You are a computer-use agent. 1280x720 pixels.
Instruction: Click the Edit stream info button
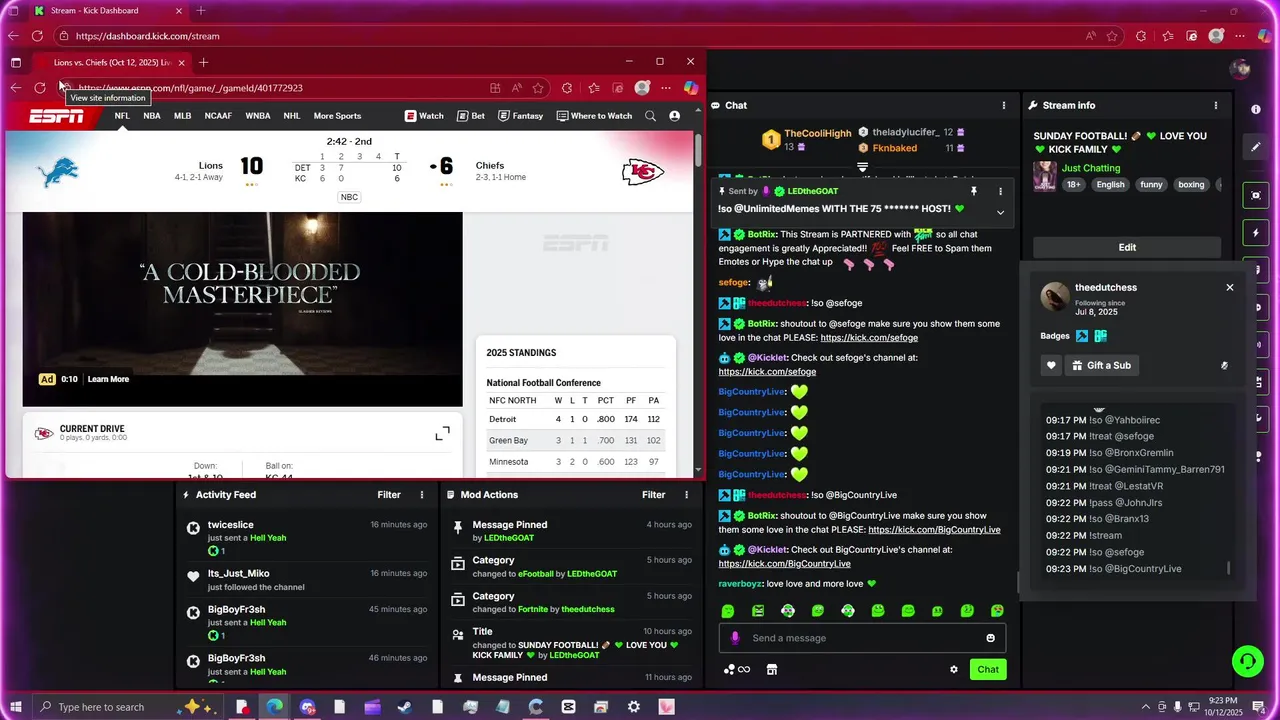(1127, 247)
